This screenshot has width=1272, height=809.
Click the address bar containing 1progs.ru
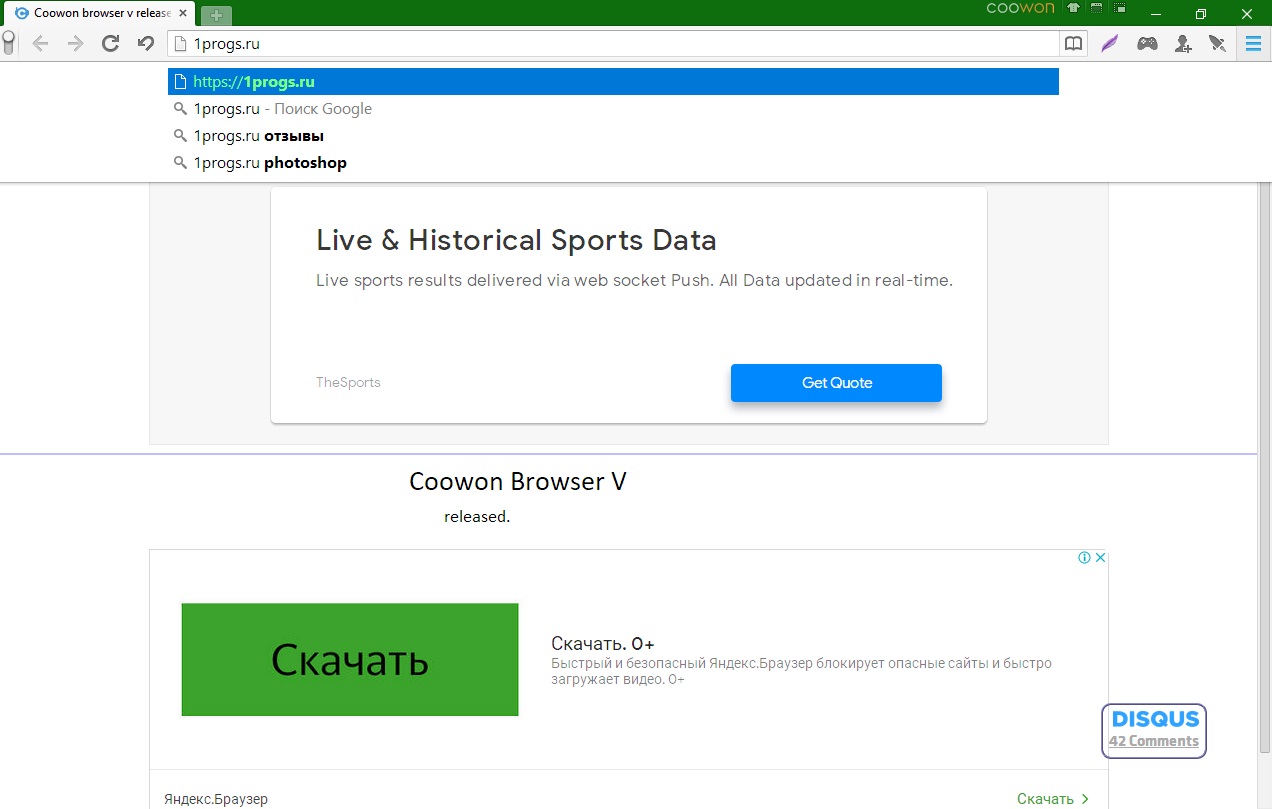tap(612, 43)
